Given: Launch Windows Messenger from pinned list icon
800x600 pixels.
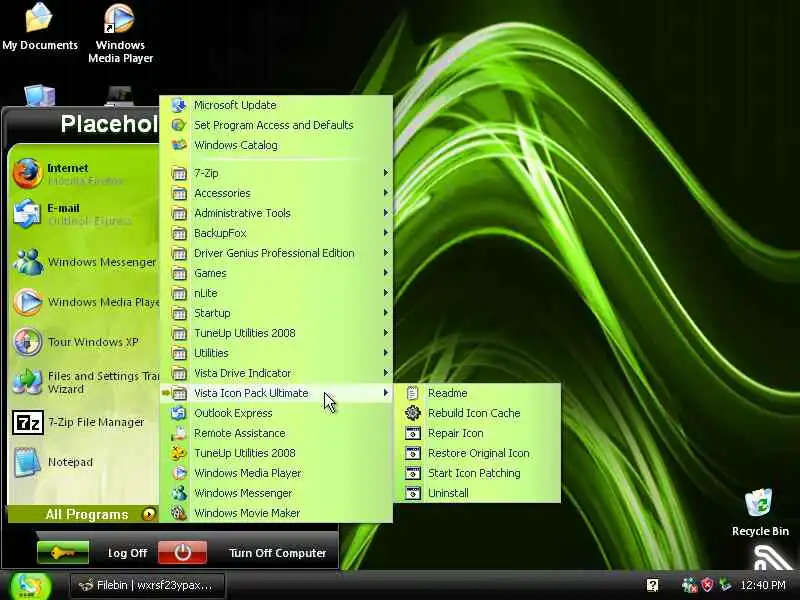Looking at the screenshot, I should (x=28, y=262).
